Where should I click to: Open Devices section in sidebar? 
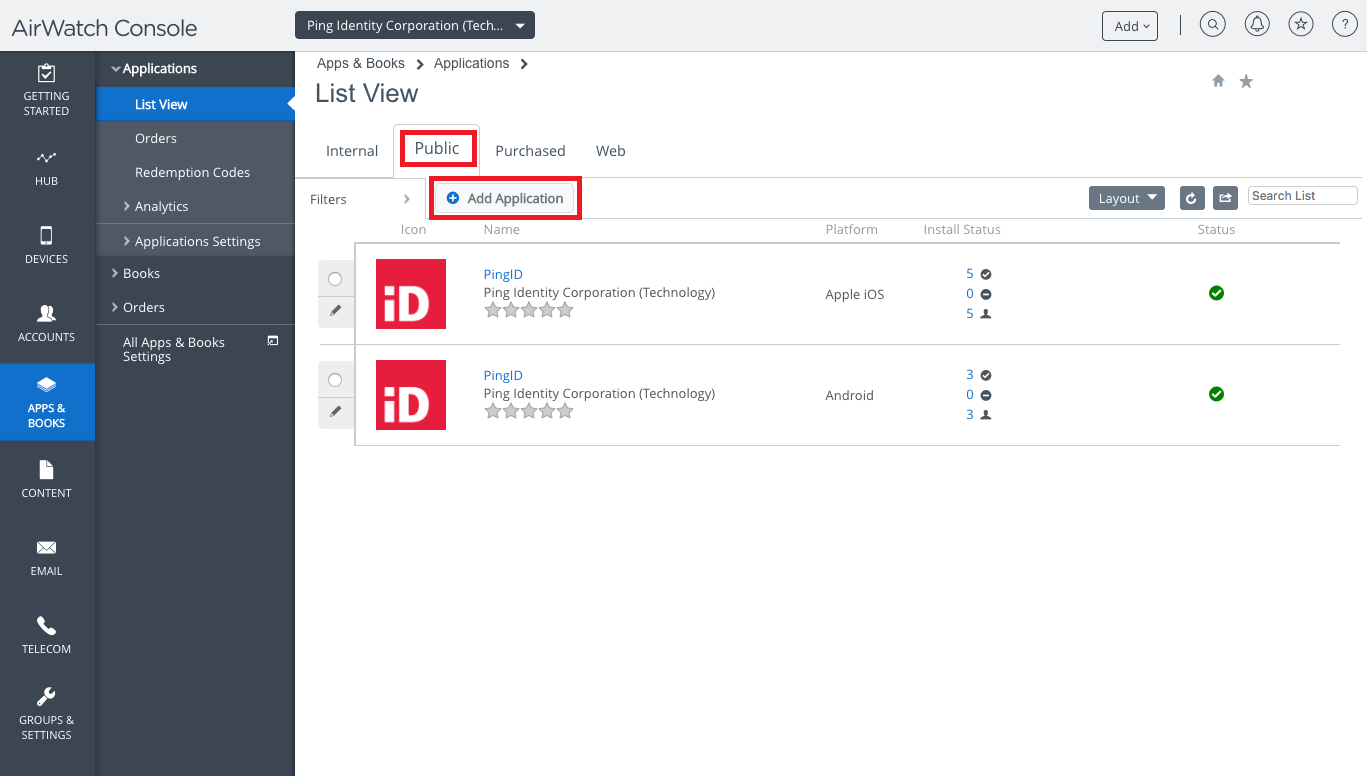coord(47,245)
